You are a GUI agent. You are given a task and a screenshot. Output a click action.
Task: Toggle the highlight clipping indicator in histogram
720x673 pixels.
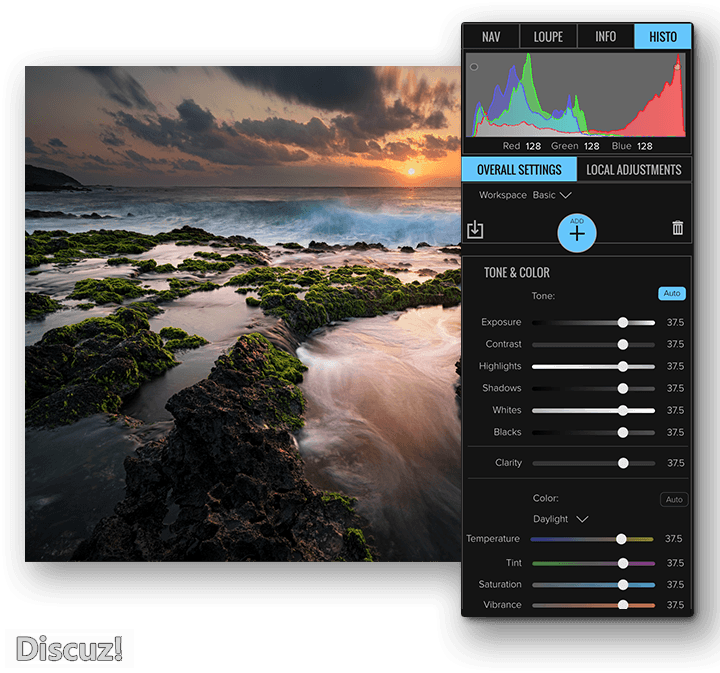[x=677, y=67]
